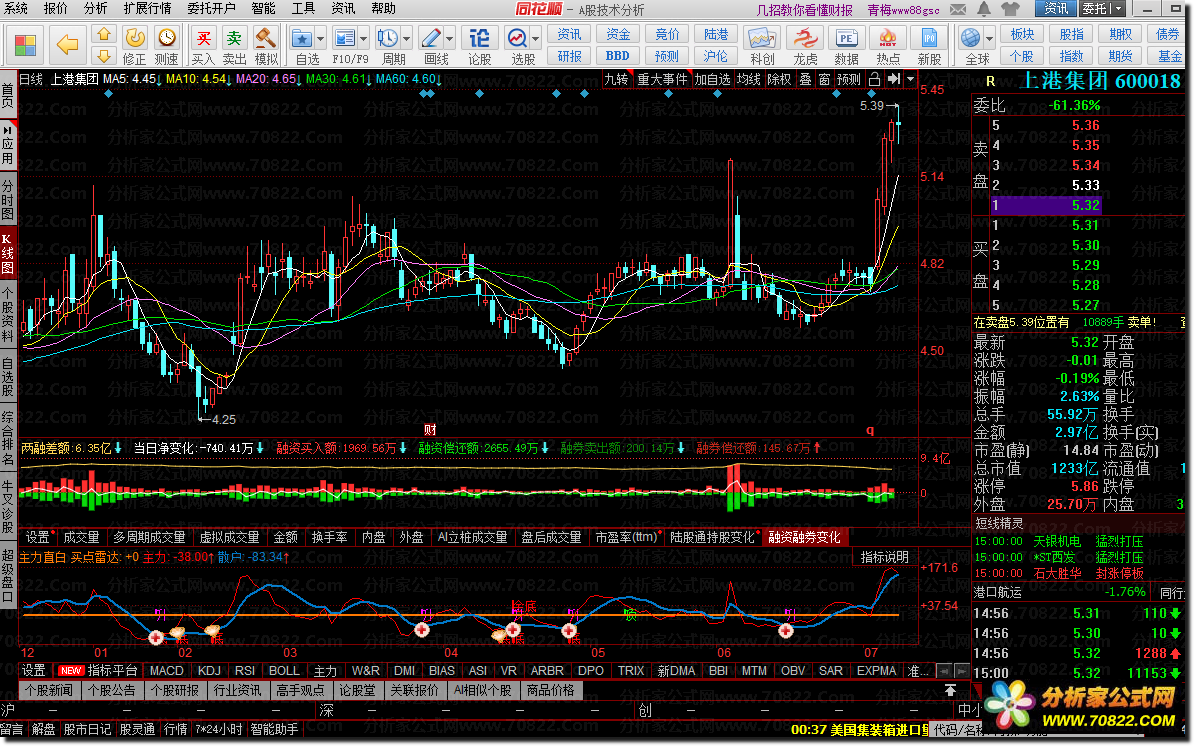Open the 新股 IPO icon
This screenshot has height=746, width=1195.
(x=929, y=39)
